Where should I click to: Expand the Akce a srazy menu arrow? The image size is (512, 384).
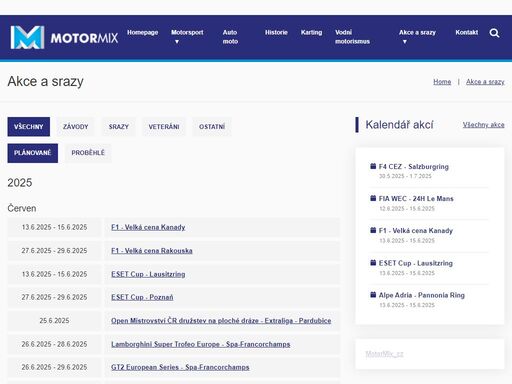(405, 42)
